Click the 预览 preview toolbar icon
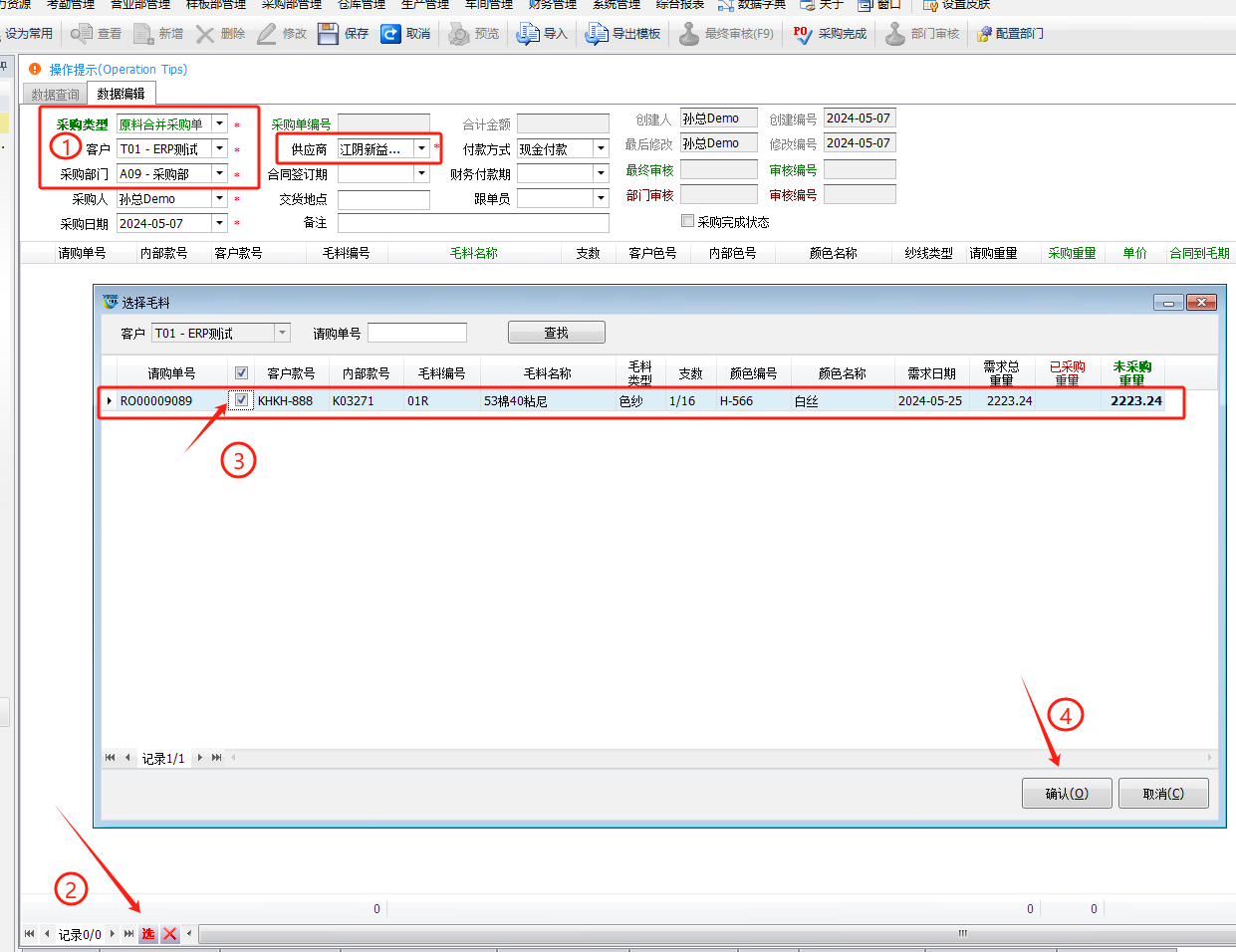 [459, 34]
